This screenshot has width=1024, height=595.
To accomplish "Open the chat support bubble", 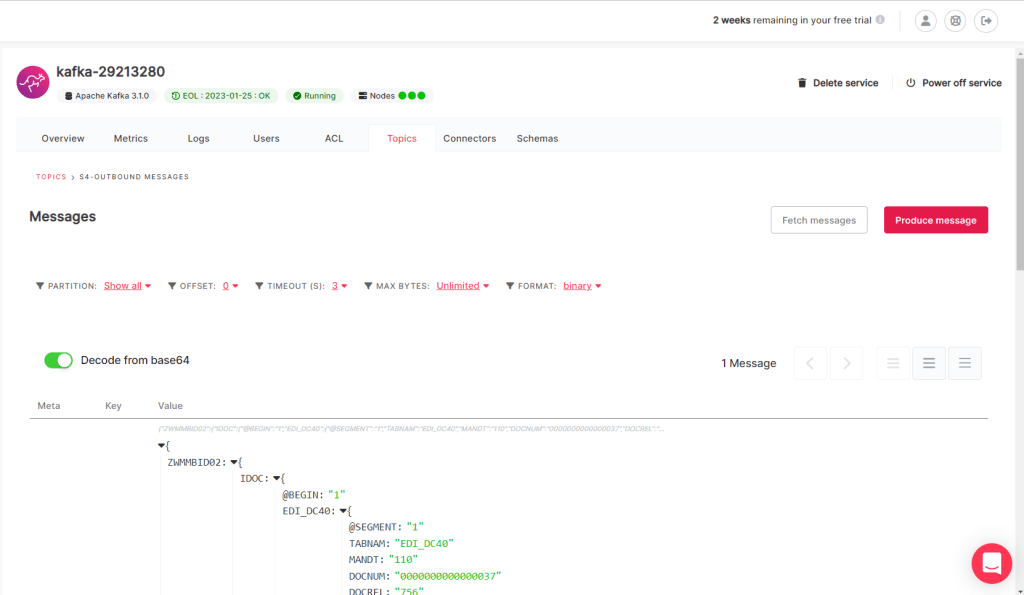I will pyautogui.click(x=991, y=564).
